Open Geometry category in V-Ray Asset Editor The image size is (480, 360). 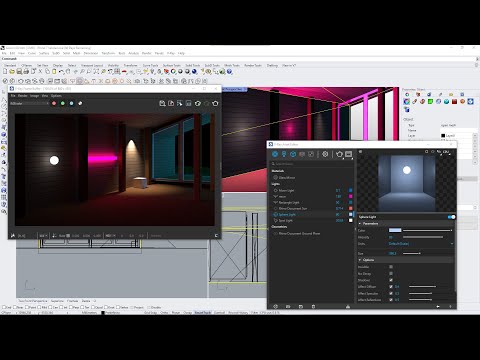click(x=293, y=154)
